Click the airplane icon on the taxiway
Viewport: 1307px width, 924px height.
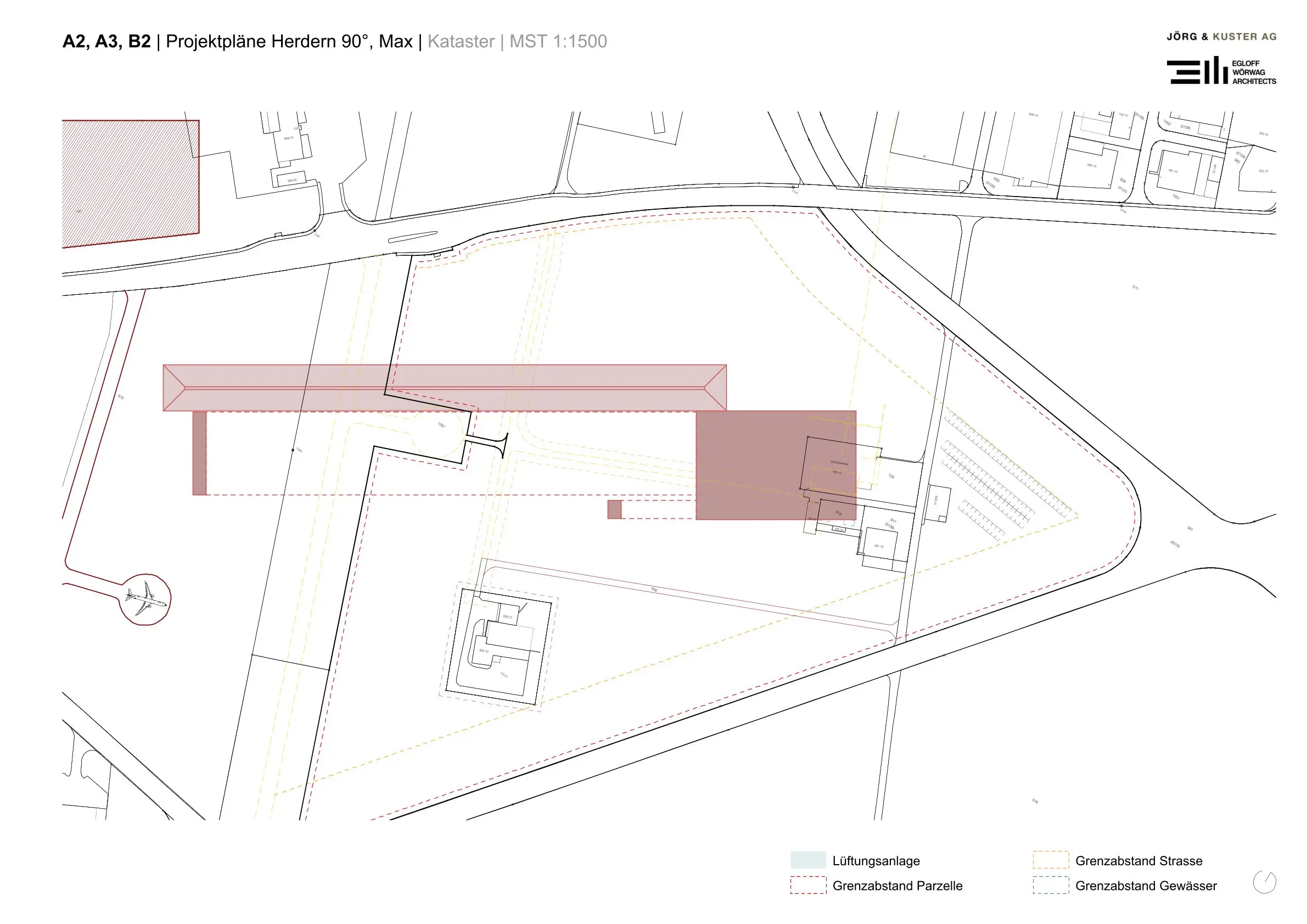[x=145, y=599]
